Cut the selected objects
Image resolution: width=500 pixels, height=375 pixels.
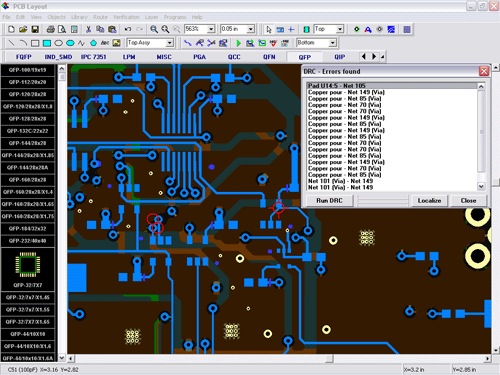(88, 30)
